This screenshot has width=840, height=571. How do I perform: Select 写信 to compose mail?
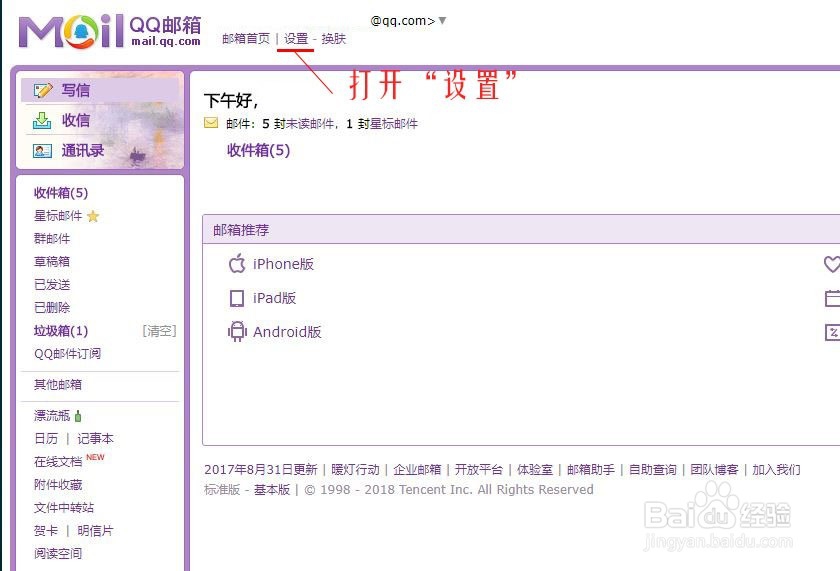(x=76, y=90)
